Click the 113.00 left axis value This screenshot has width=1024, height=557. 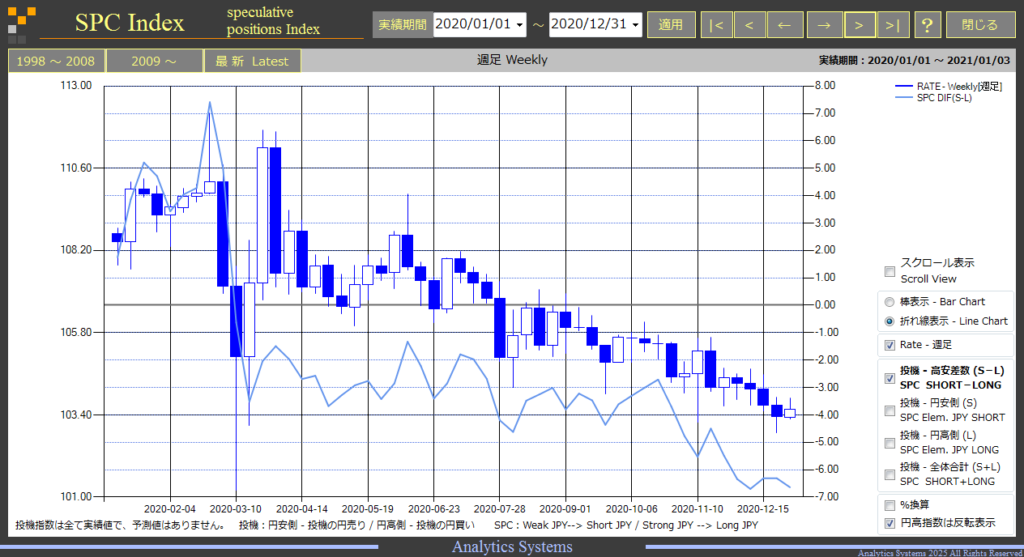tap(76, 86)
